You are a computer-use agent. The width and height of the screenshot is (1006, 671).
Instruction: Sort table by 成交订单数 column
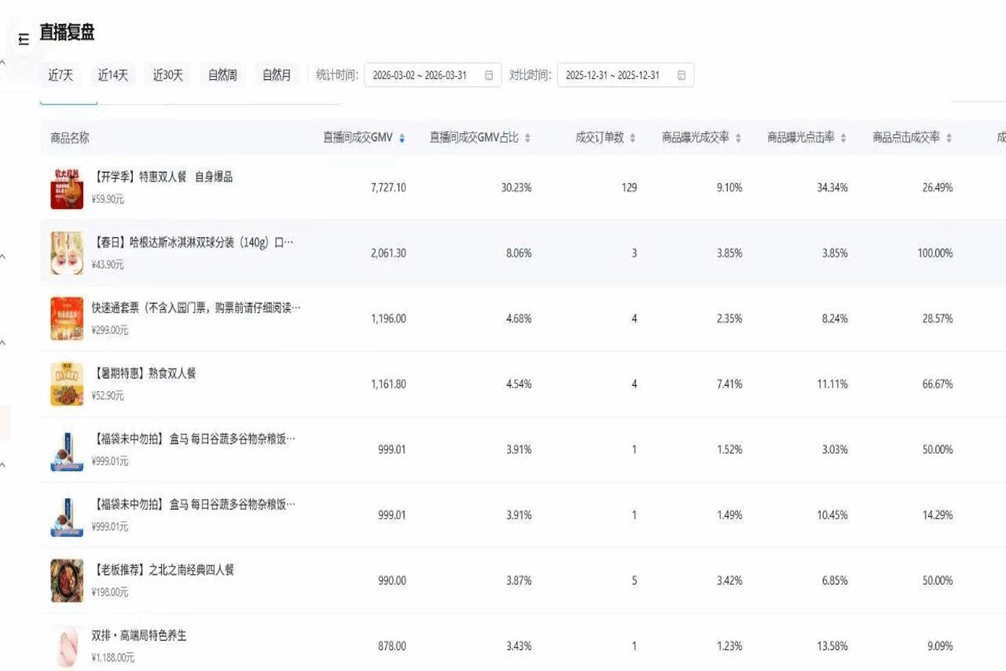coord(632,138)
